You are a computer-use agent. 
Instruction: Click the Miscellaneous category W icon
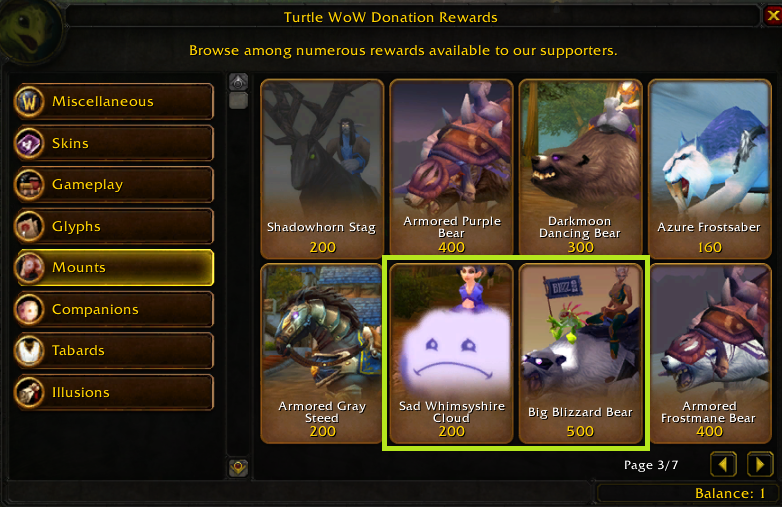29,102
